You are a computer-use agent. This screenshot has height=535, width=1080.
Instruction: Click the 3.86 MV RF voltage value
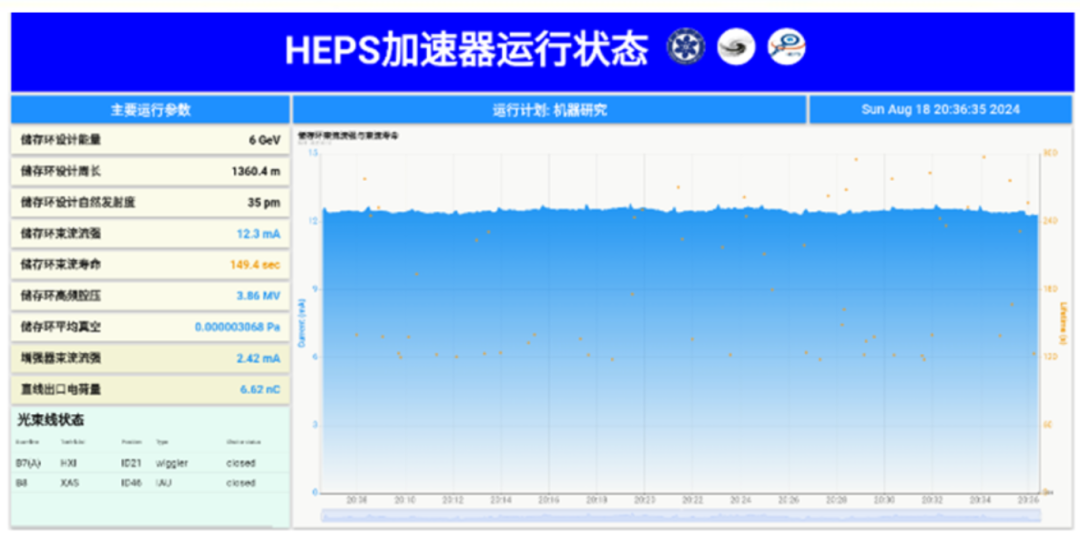[258, 296]
